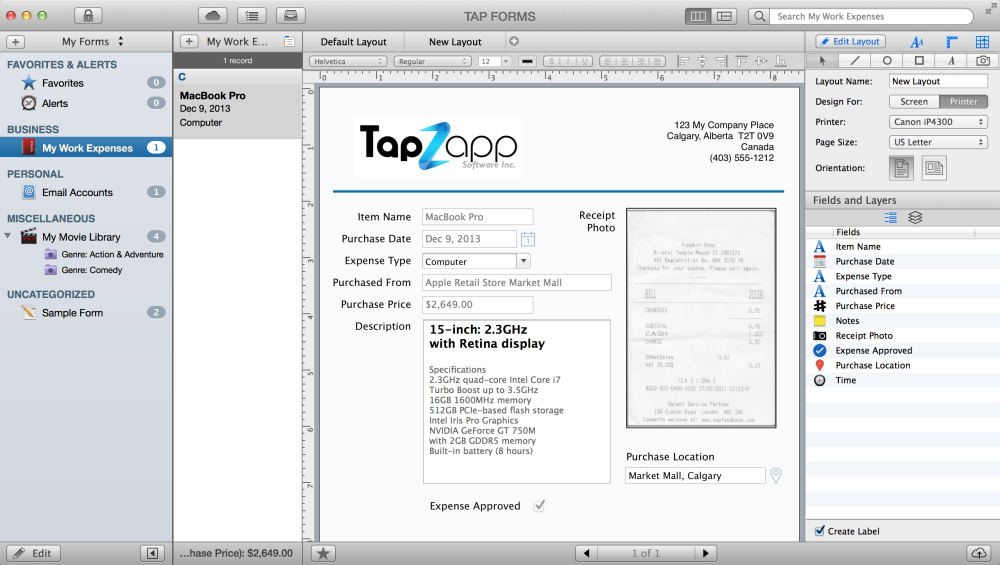Image resolution: width=1000 pixels, height=565 pixels.
Task: Choose Screen in Design For
Action: pyautogui.click(x=913, y=101)
